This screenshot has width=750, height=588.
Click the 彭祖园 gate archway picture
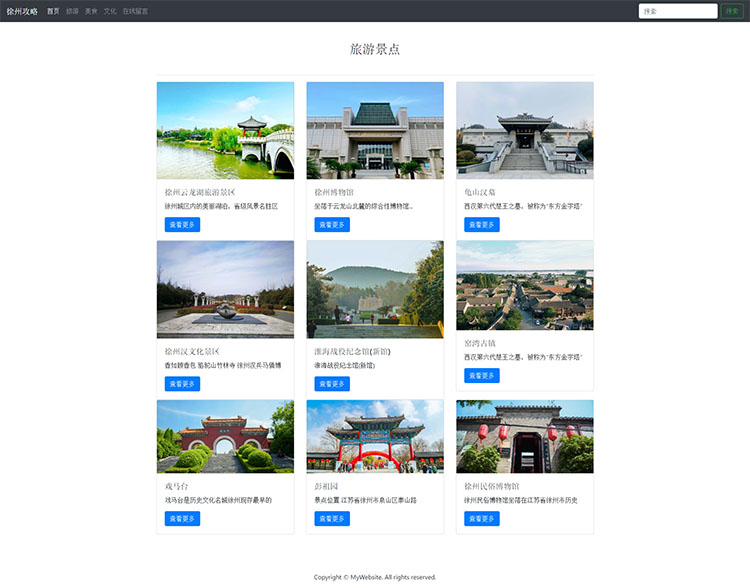[375, 437]
